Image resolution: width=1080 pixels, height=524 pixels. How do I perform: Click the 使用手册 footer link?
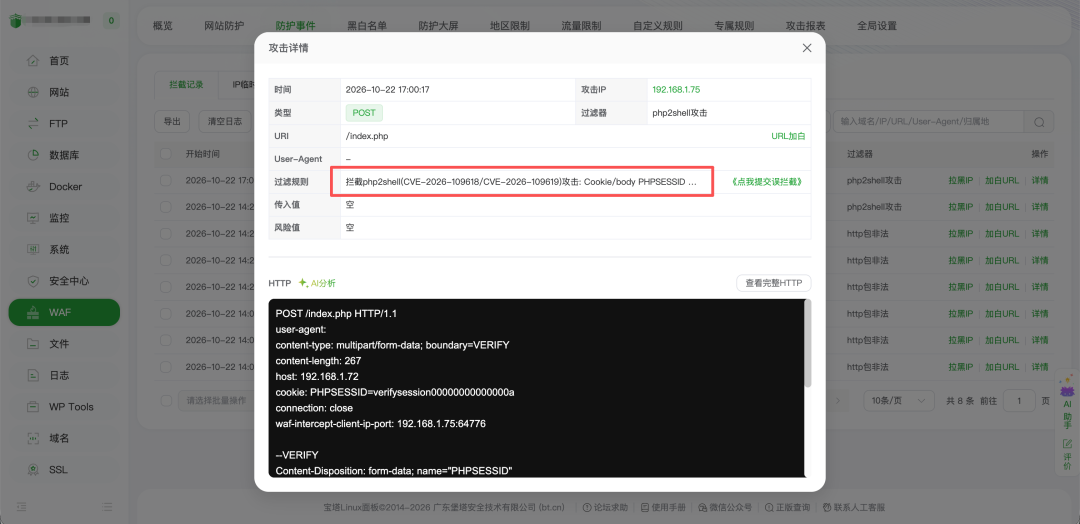coord(663,507)
